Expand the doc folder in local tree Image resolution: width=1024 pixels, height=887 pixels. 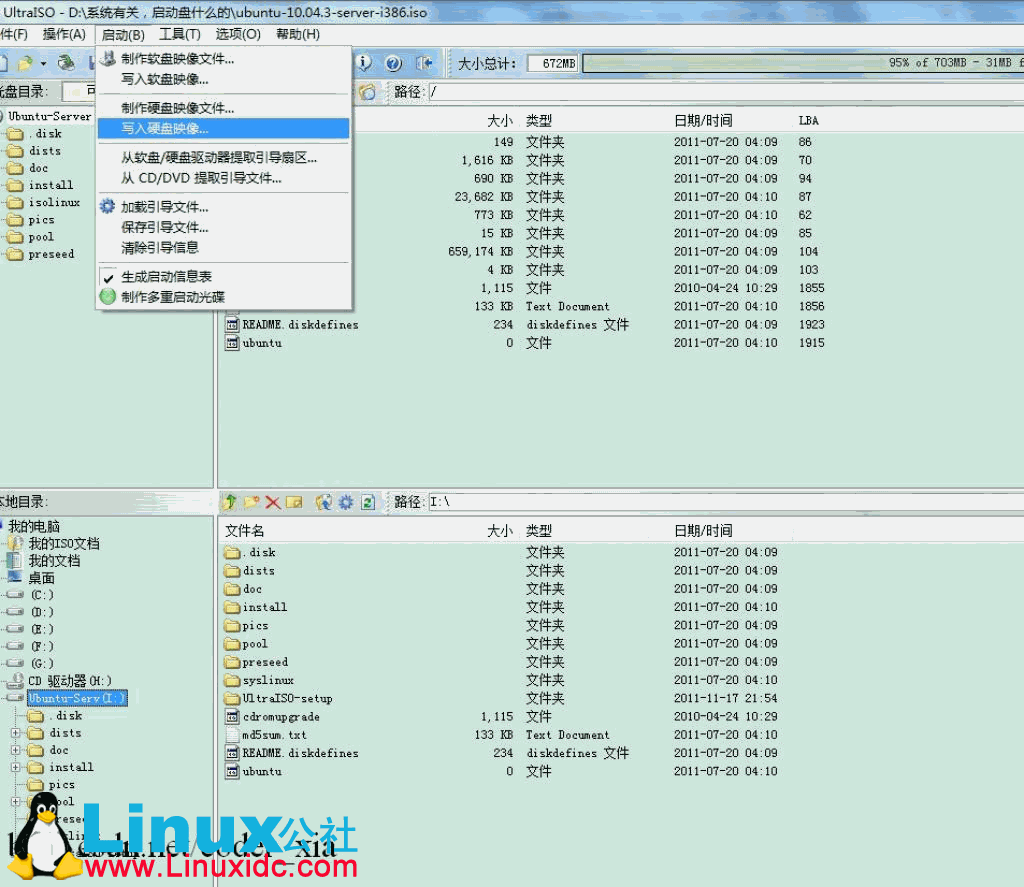click(16, 750)
